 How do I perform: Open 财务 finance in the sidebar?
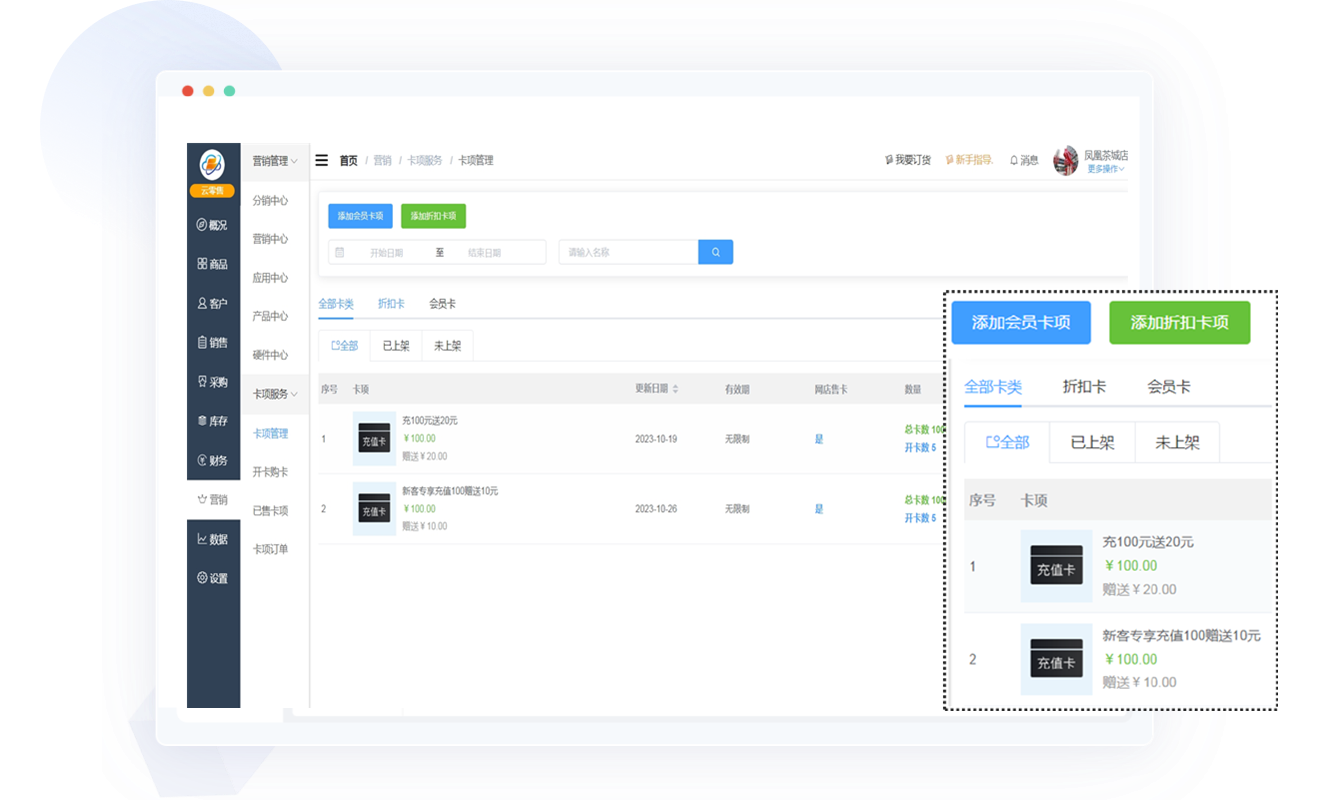tap(213, 460)
